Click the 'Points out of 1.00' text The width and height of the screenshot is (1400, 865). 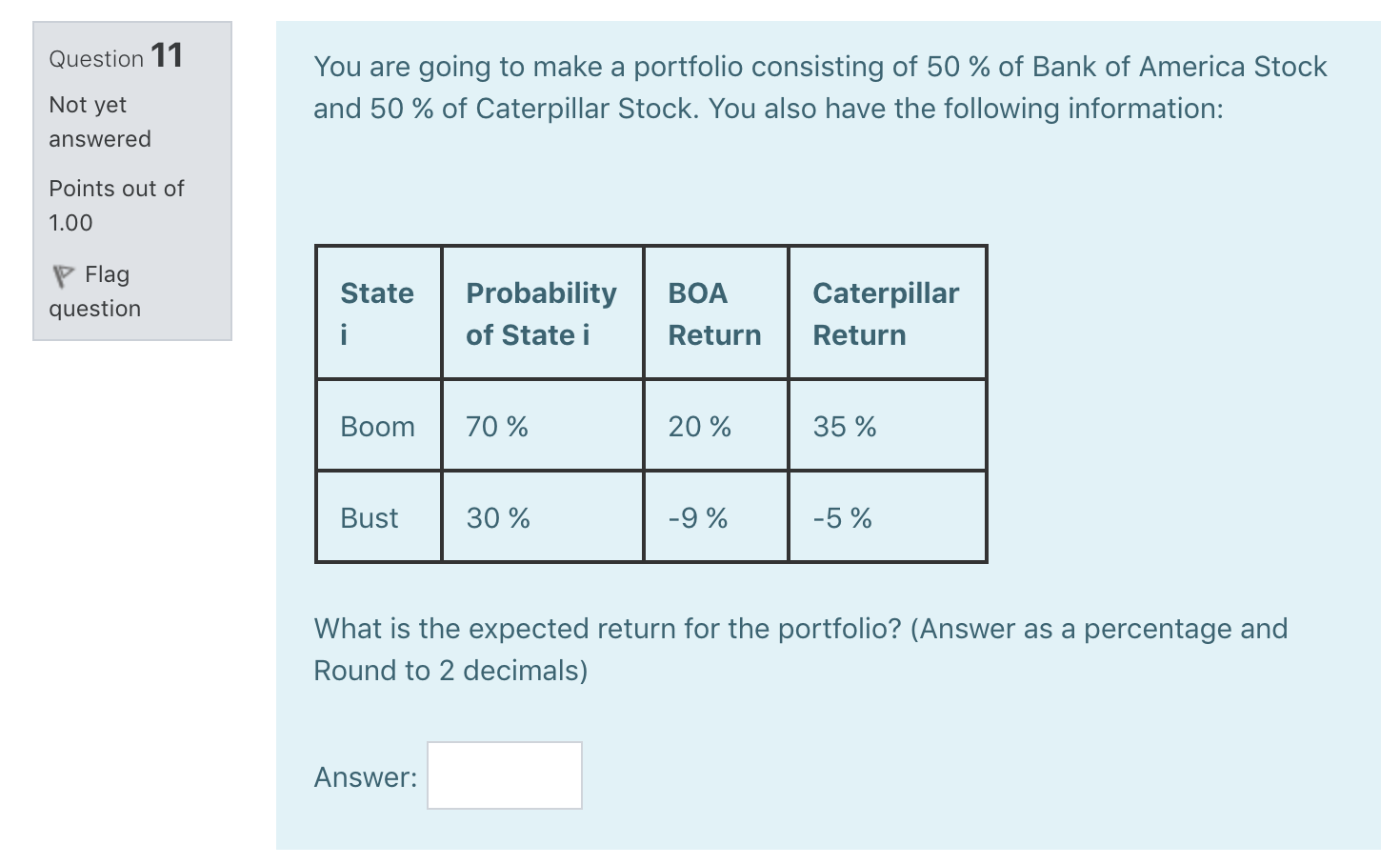[x=116, y=205]
